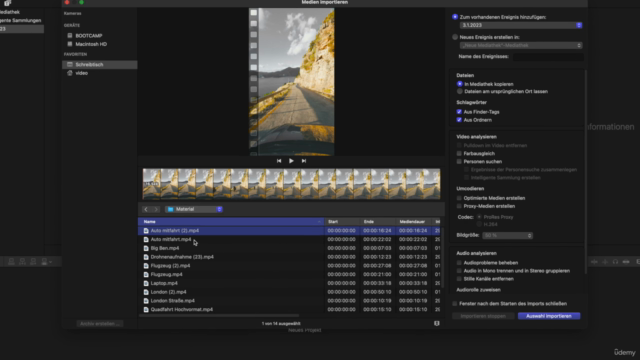This screenshot has width=640, height=360.
Task: Select 'Neues Ereignis erstellen in' radio button
Action: pyautogui.click(x=455, y=37)
